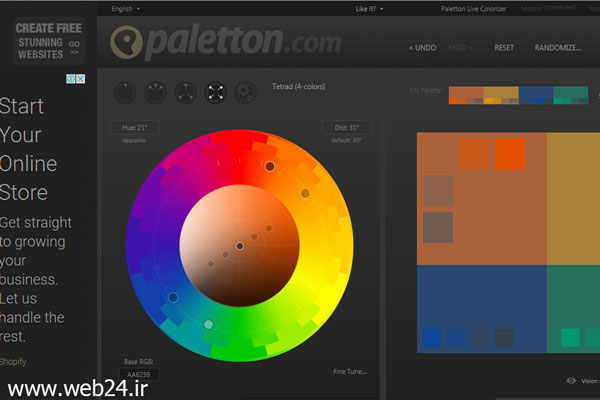The image size is (600, 400).
Task: Select the secondary orange-yellow hue handle on wheel
Action: pyautogui.click(x=305, y=193)
